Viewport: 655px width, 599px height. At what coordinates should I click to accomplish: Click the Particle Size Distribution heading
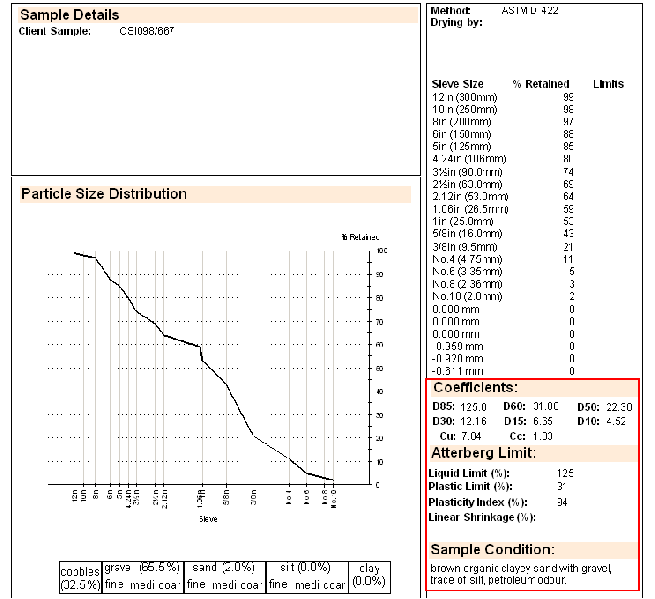pyautogui.click(x=104, y=194)
